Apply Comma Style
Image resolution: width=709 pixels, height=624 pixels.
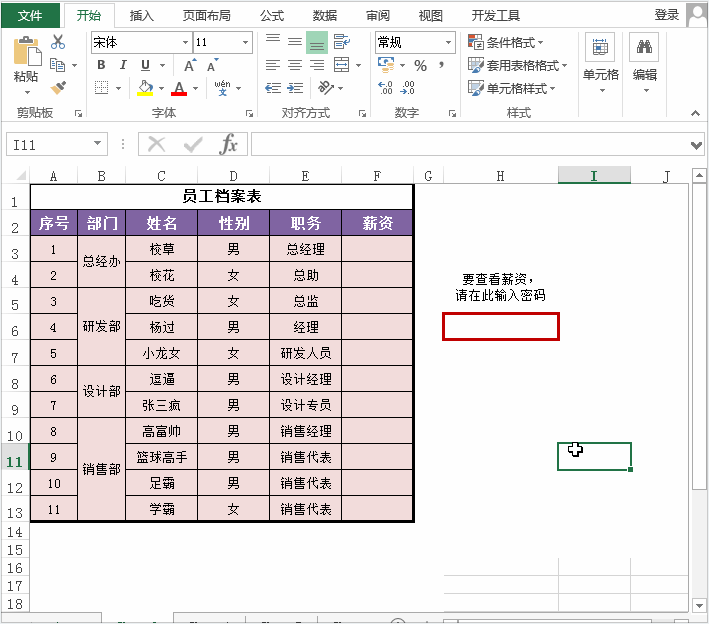click(441, 65)
